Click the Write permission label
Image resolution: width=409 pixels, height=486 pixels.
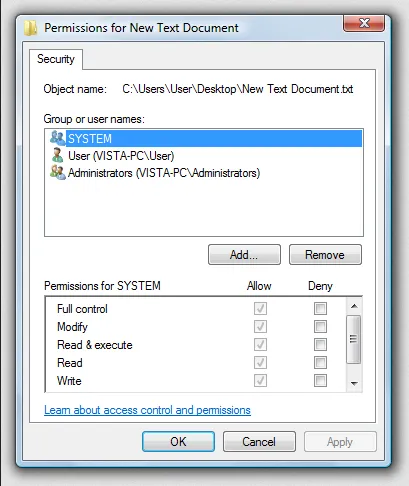[x=69, y=381]
